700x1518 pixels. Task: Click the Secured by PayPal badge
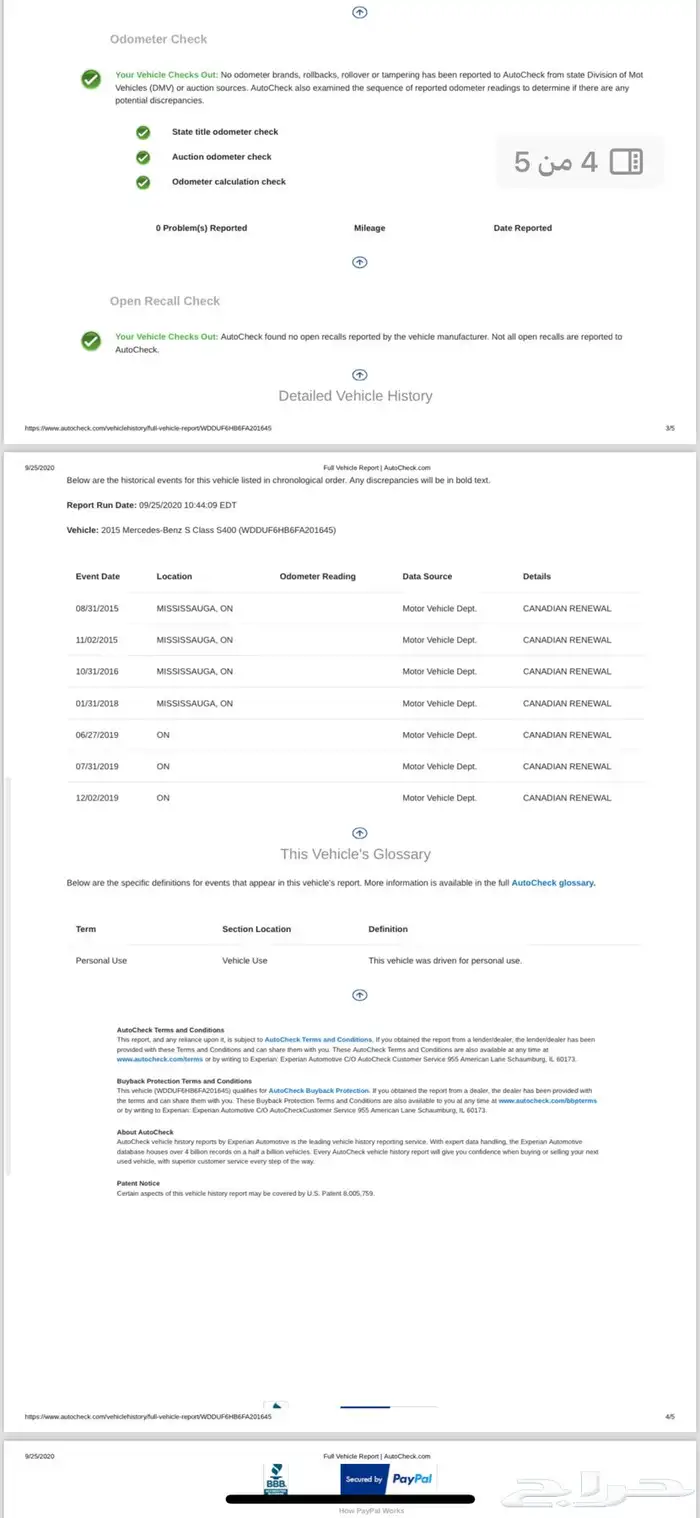388,1478
